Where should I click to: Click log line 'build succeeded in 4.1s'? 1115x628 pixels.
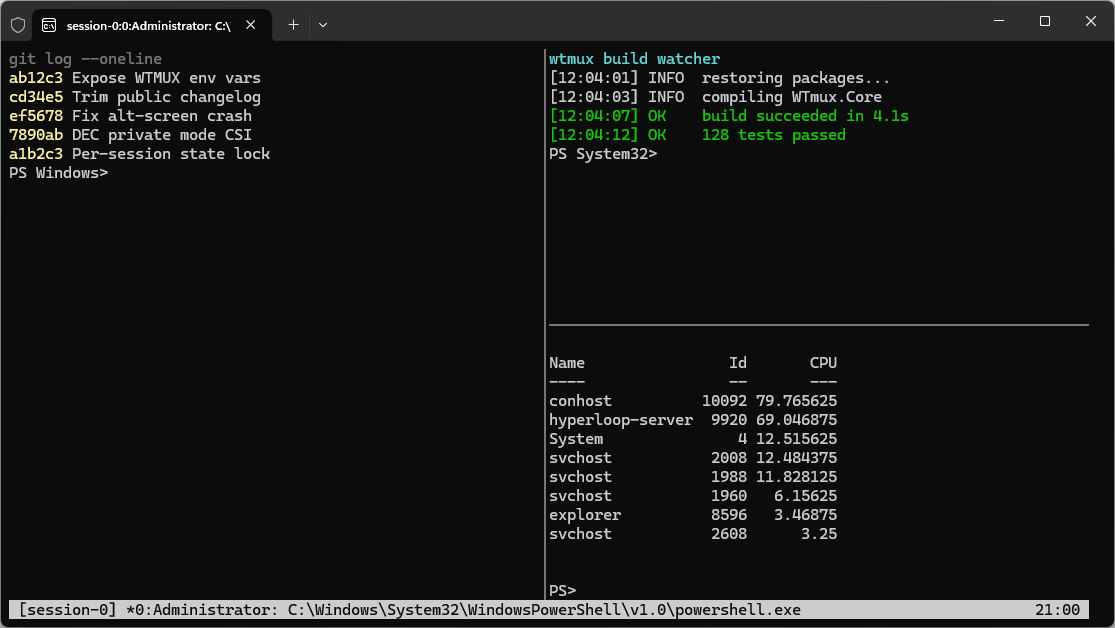pyautogui.click(x=729, y=116)
